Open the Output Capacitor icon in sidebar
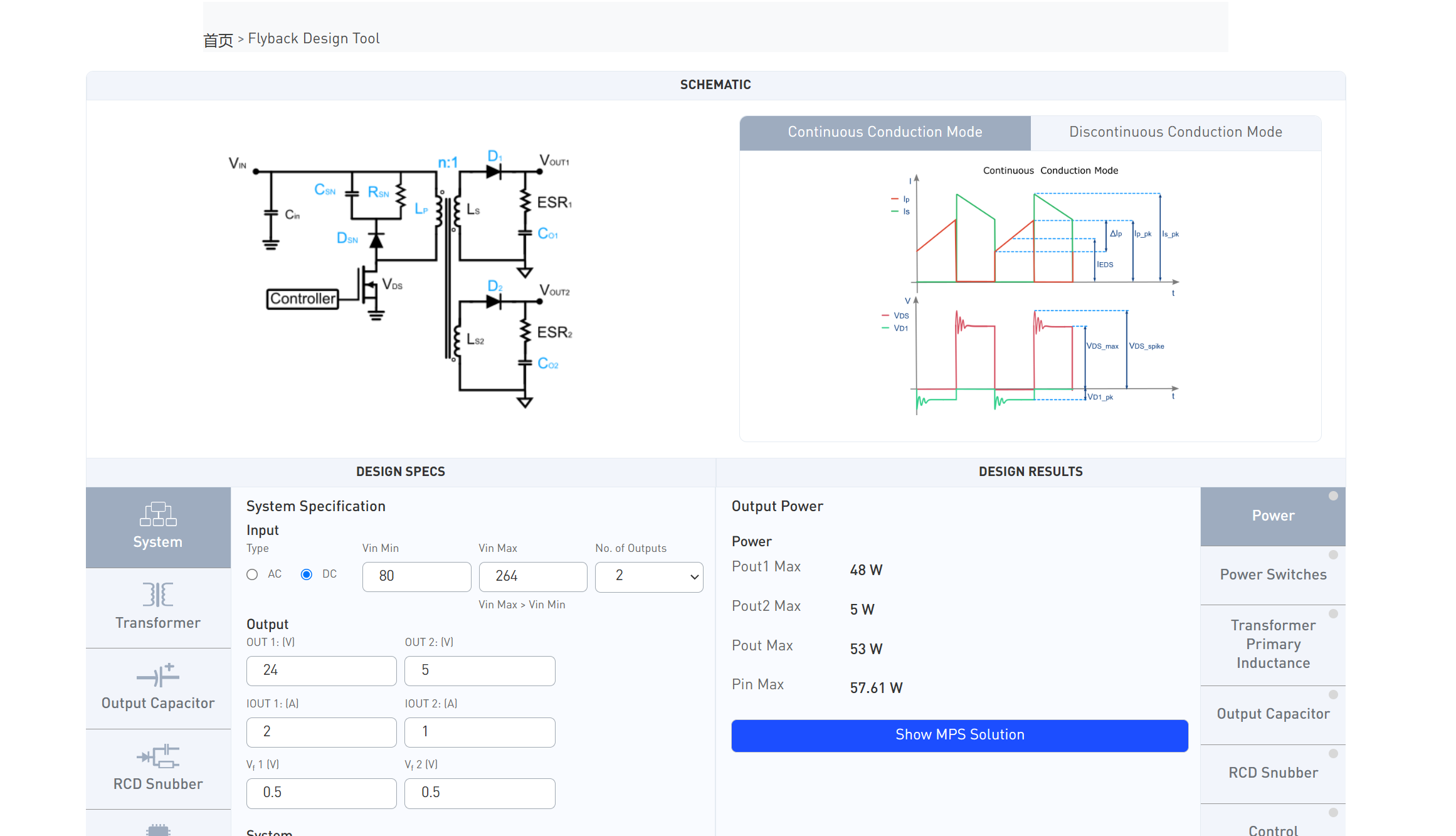Viewport: 1456px width, 836px height. pyautogui.click(x=158, y=675)
